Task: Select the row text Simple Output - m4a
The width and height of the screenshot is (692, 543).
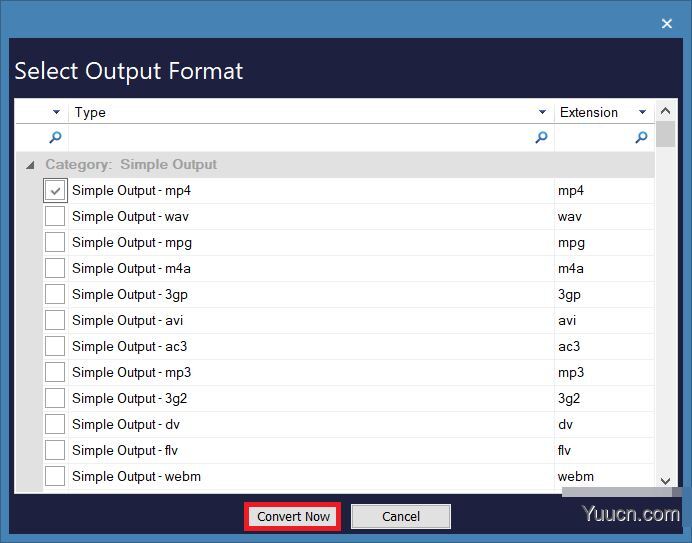Action: tap(132, 269)
